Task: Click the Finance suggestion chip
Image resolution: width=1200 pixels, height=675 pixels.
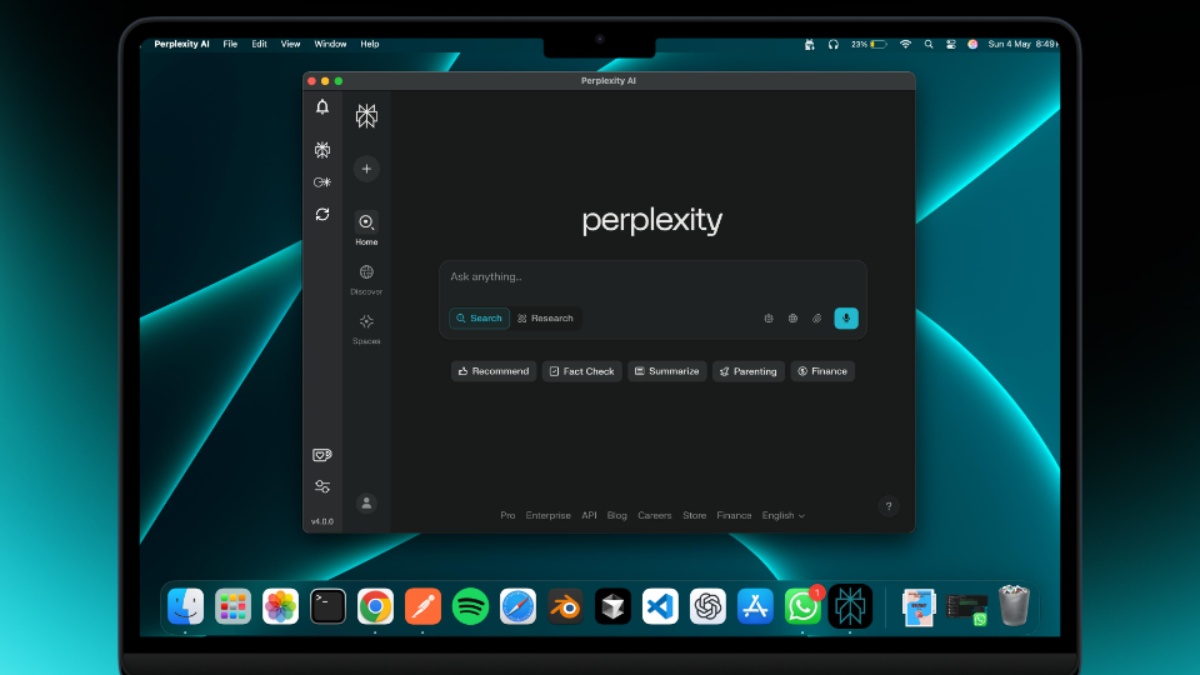Action: click(x=822, y=371)
